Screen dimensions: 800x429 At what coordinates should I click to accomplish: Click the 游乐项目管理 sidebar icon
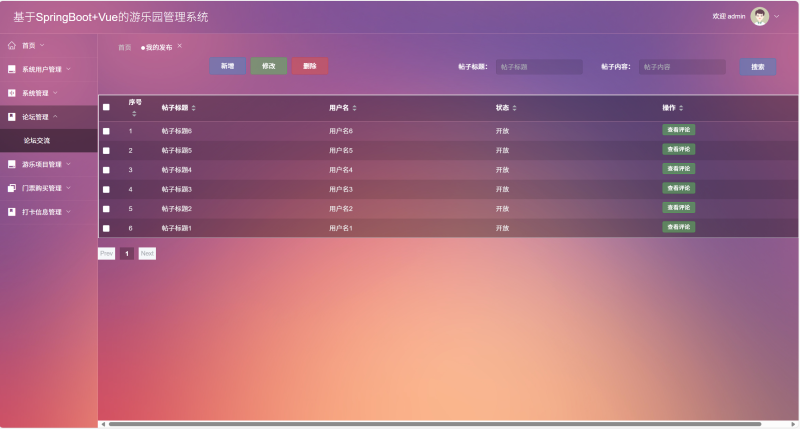[x=12, y=164]
